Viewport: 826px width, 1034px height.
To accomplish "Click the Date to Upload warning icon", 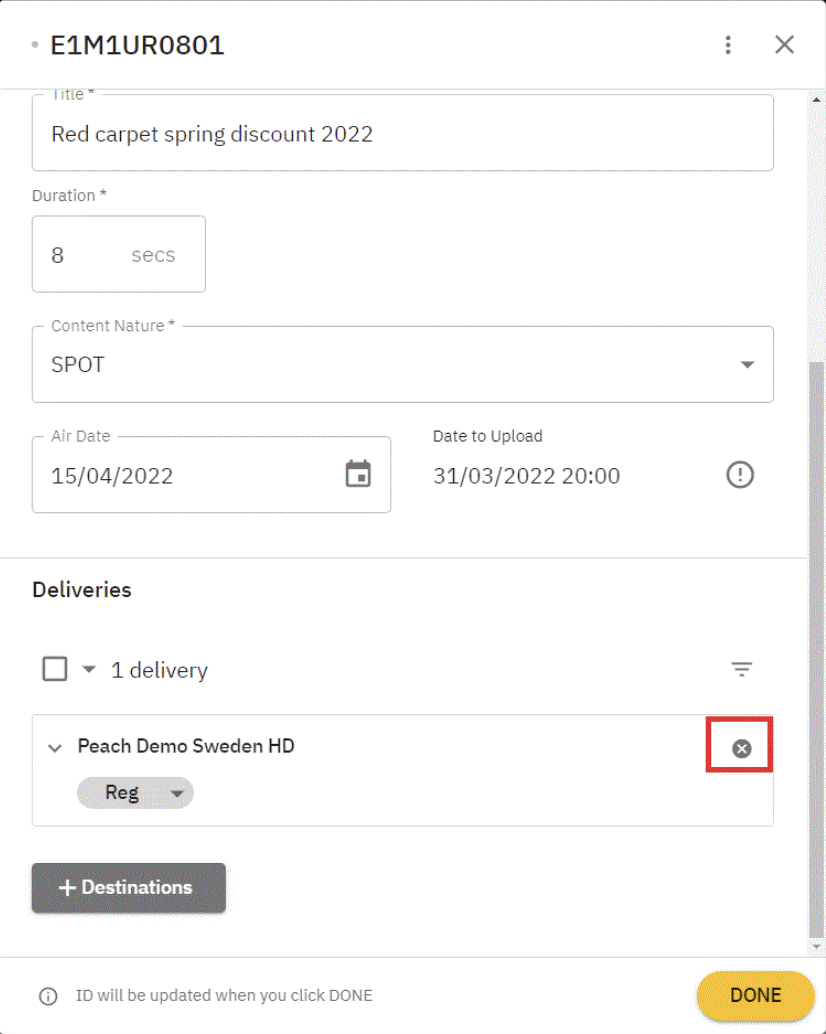I will (x=739, y=475).
